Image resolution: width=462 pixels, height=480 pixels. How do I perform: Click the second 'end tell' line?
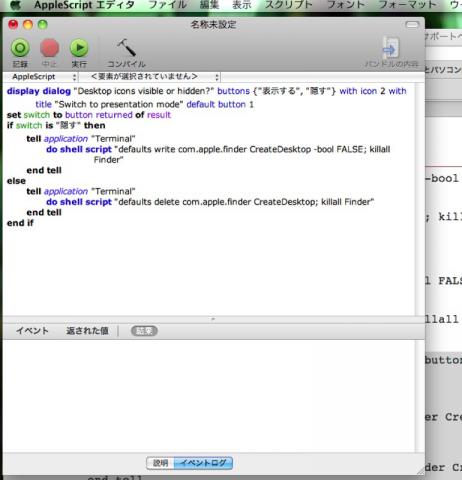tap(44, 213)
